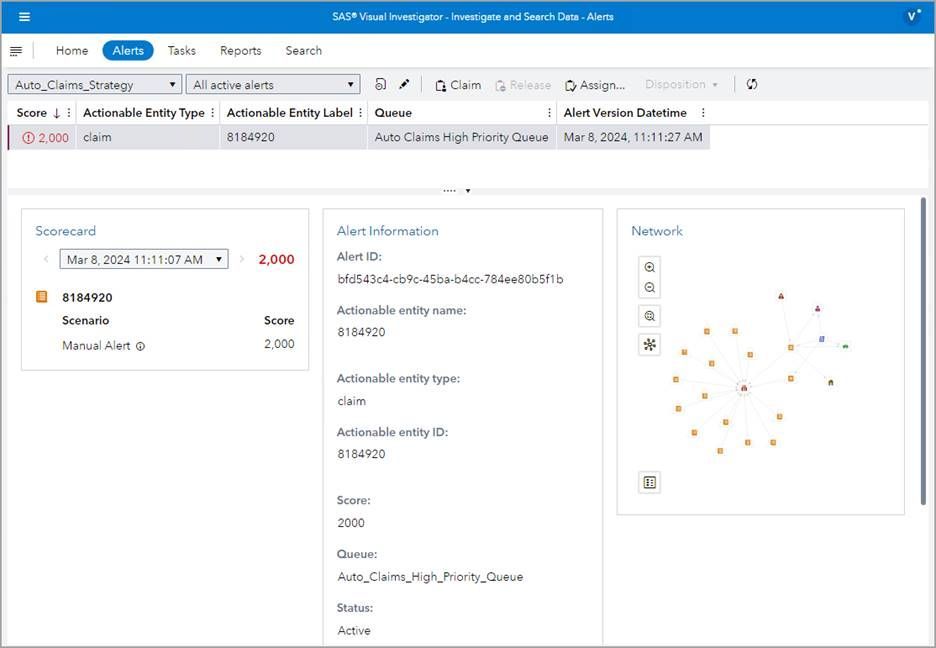
Task: Open the hamburger menu in the blue title bar
Action: [24, 17]
